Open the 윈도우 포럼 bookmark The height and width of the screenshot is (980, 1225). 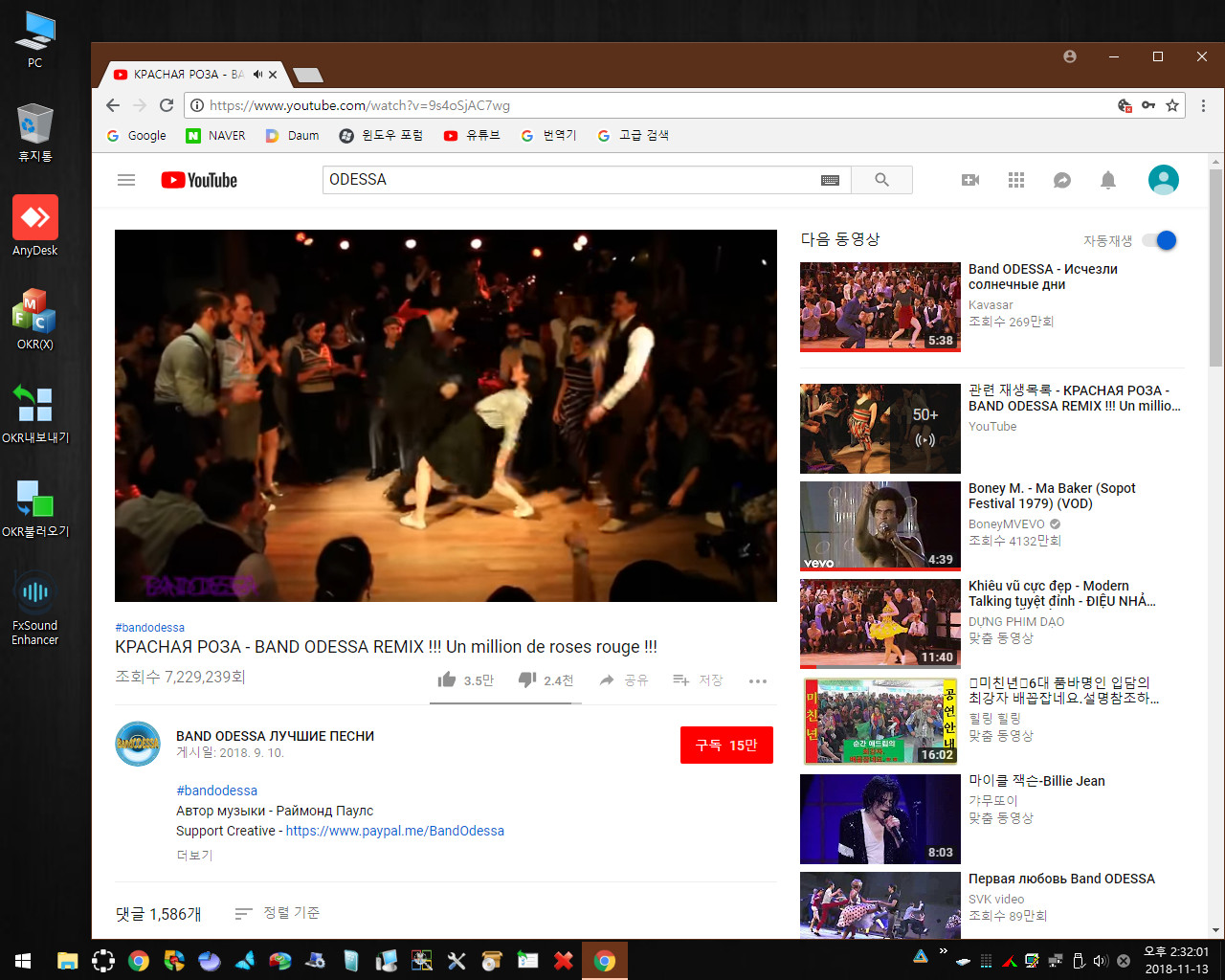(x=381, y=136)
